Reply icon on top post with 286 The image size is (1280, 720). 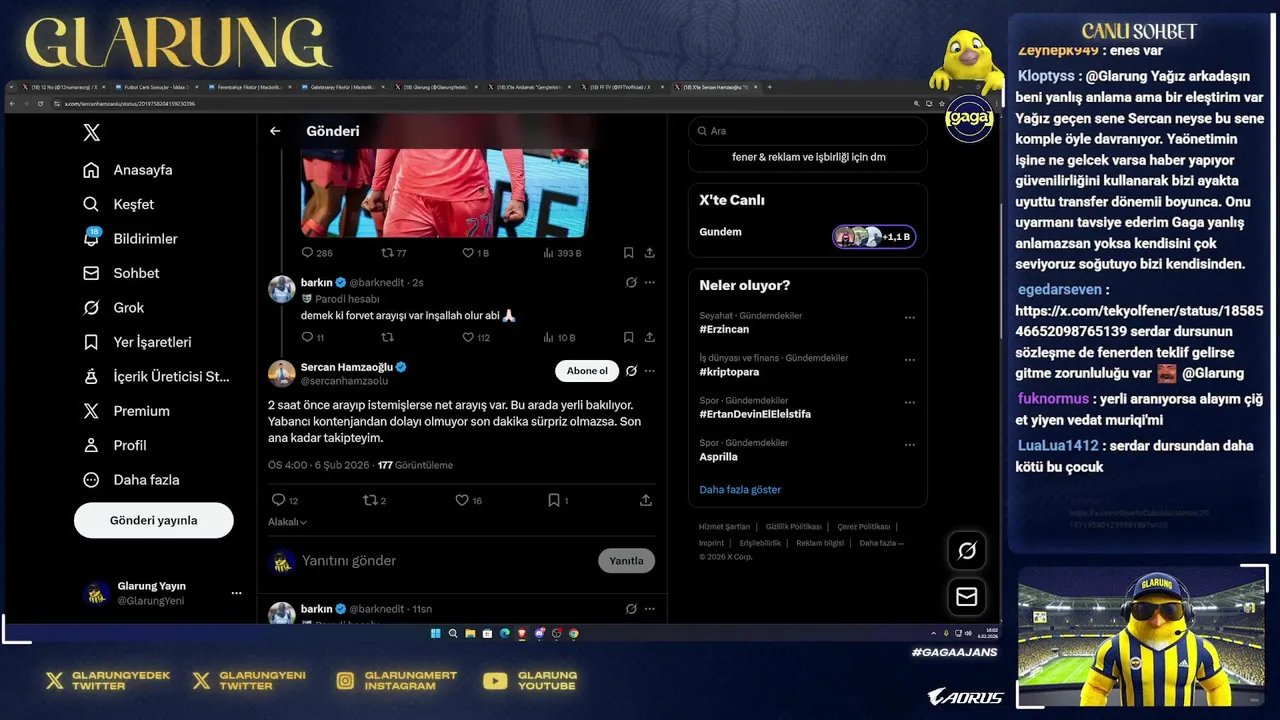tap(308, 253)
